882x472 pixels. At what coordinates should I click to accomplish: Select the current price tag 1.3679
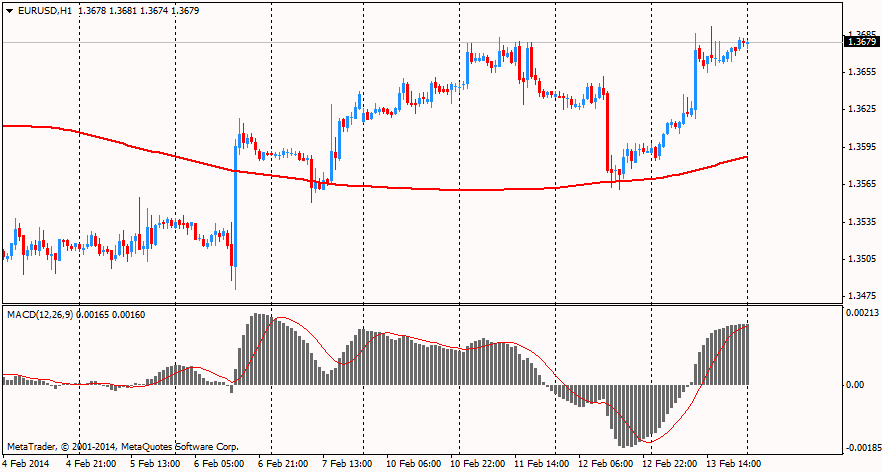(861, 41)
